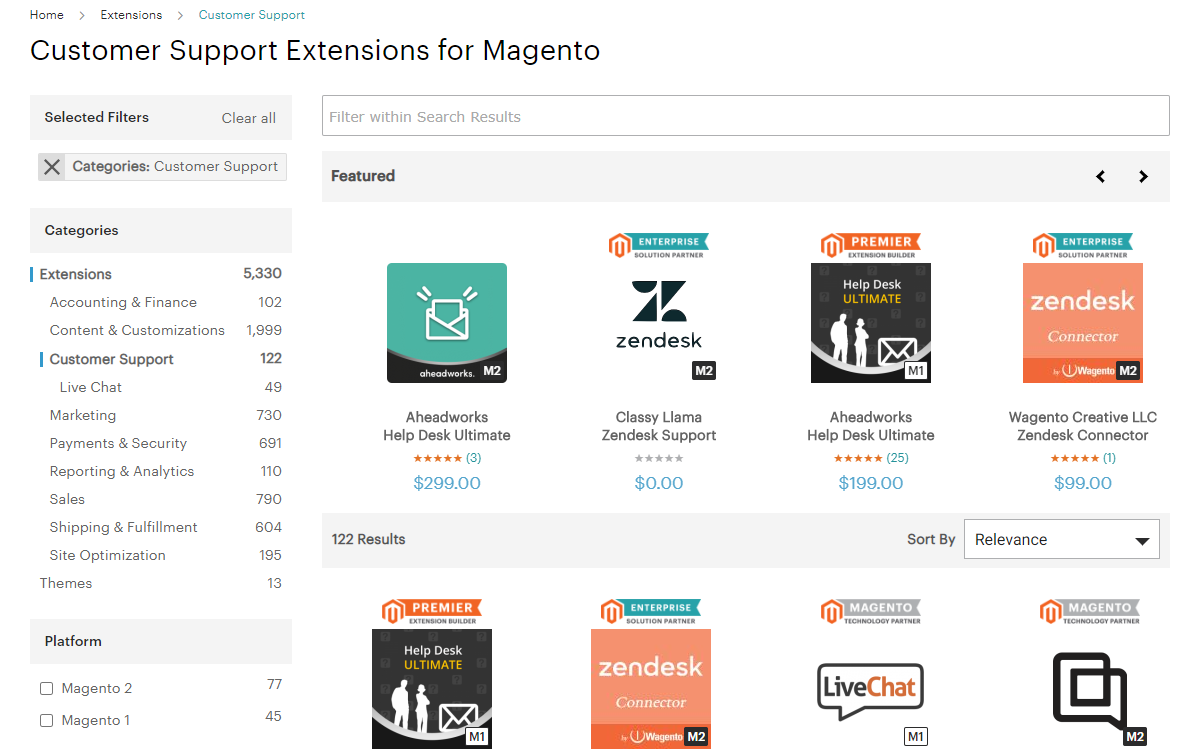Enable the Magento 2 platform checkbox

pyautogui.click(x=47, y=688)
